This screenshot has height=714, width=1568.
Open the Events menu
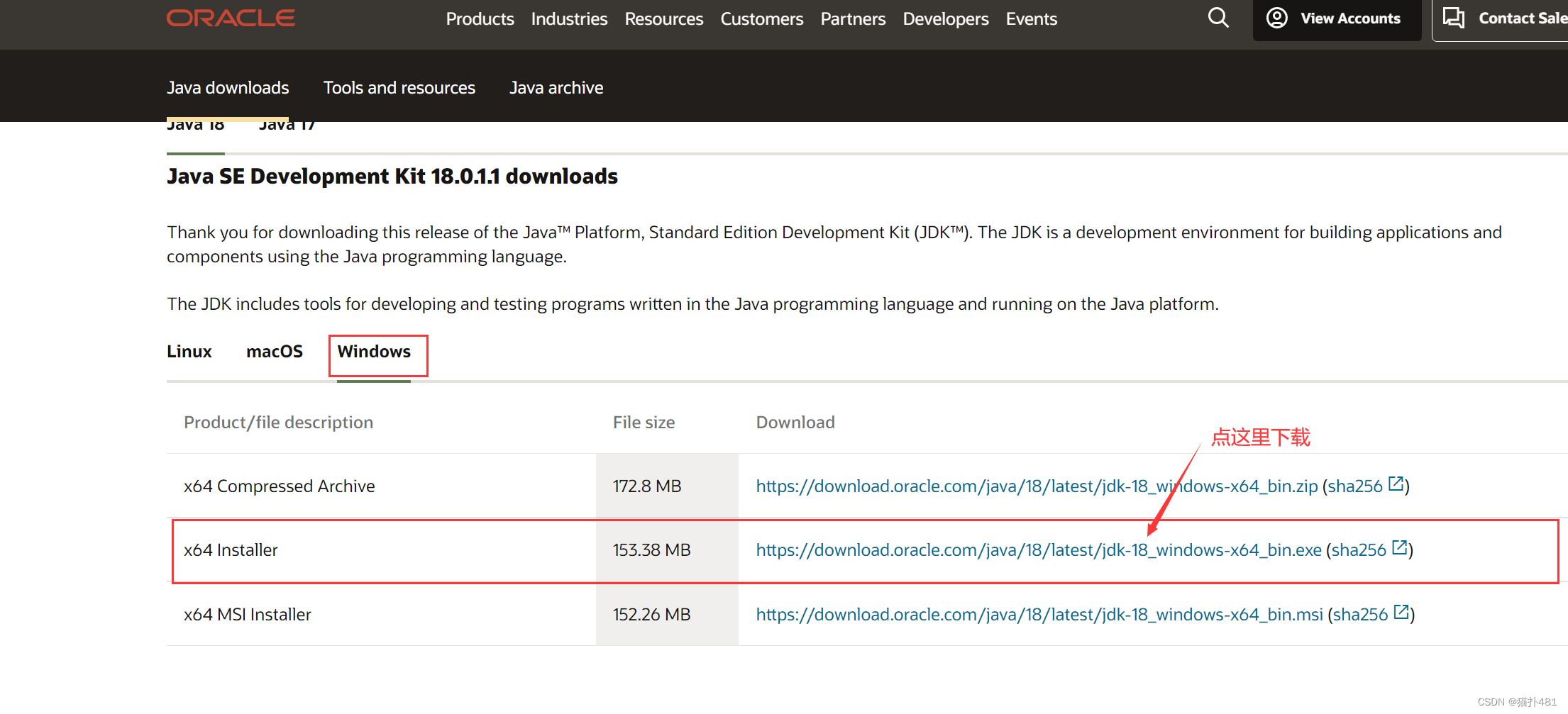1032,19
